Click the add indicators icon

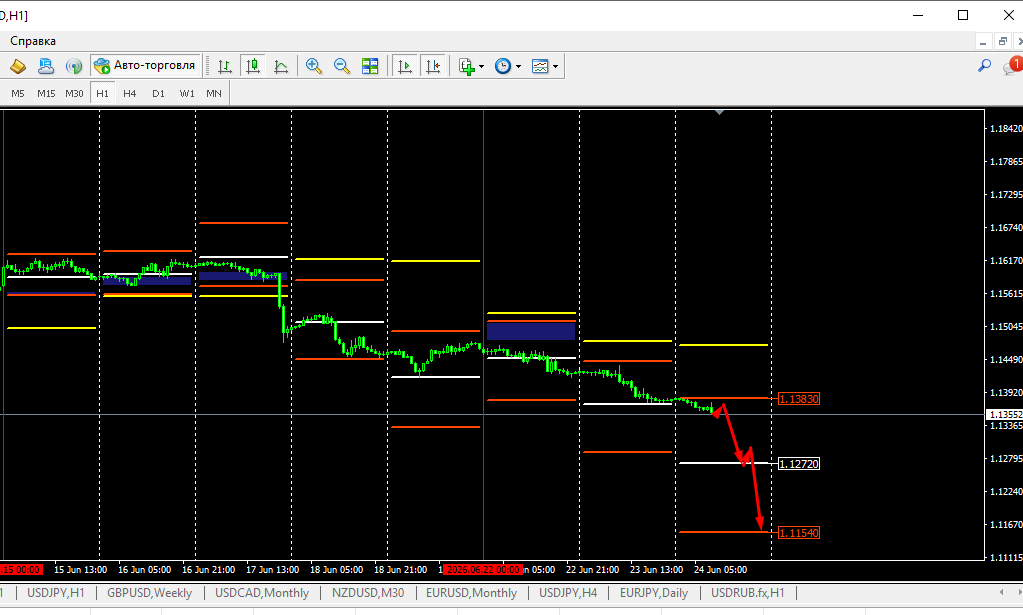(466, 66)
